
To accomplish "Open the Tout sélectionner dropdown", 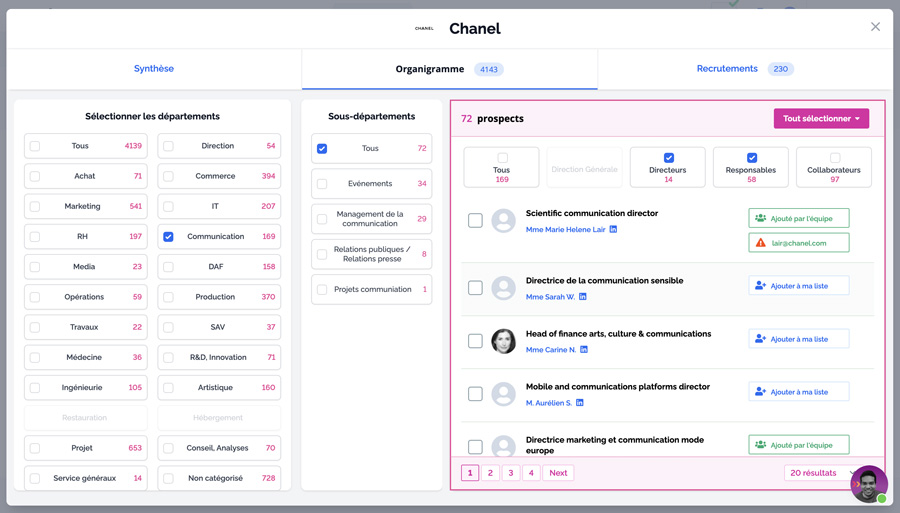I will click(821, 118).
